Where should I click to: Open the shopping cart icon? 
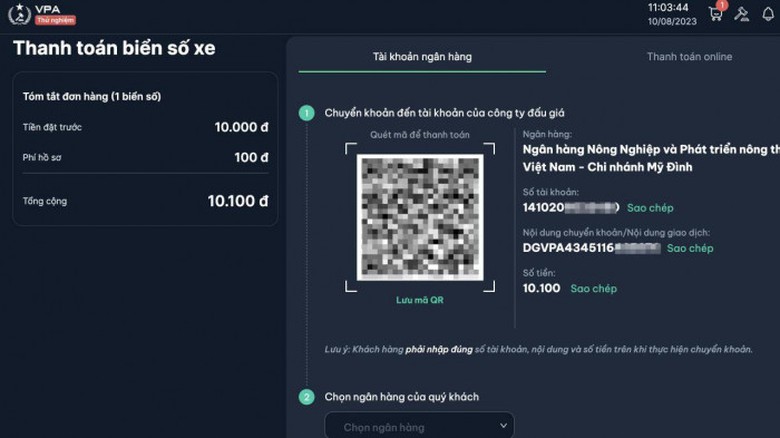point(715,14)
